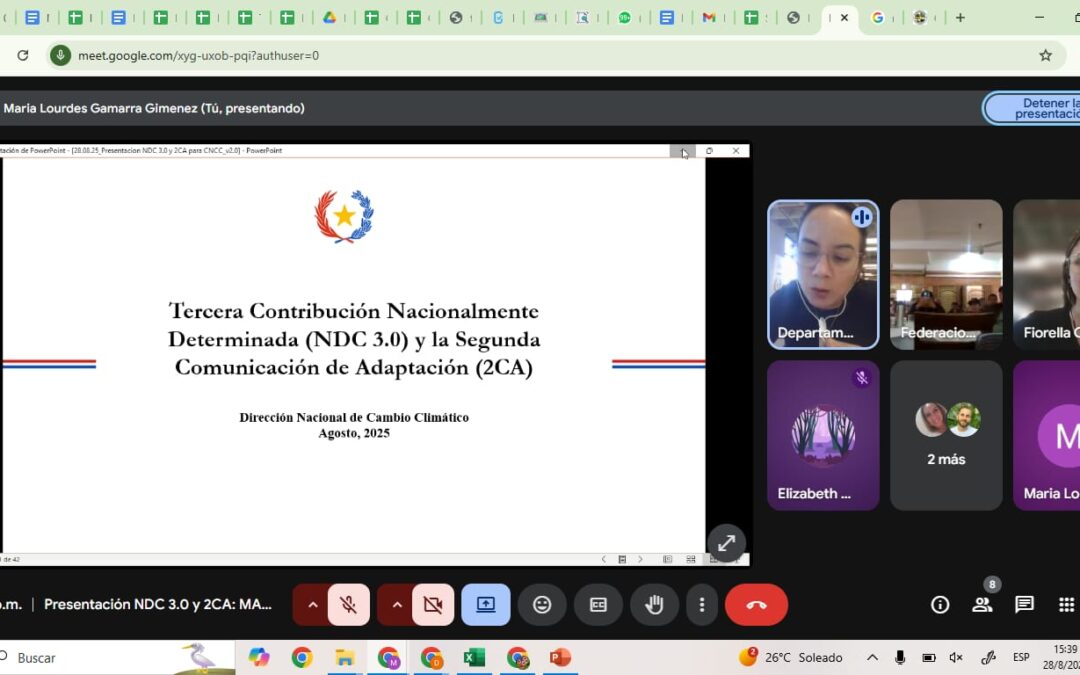Open the chat messages panel
Image resolution: width=1080 pixels, height=675 pixels.
[1024, 605]
